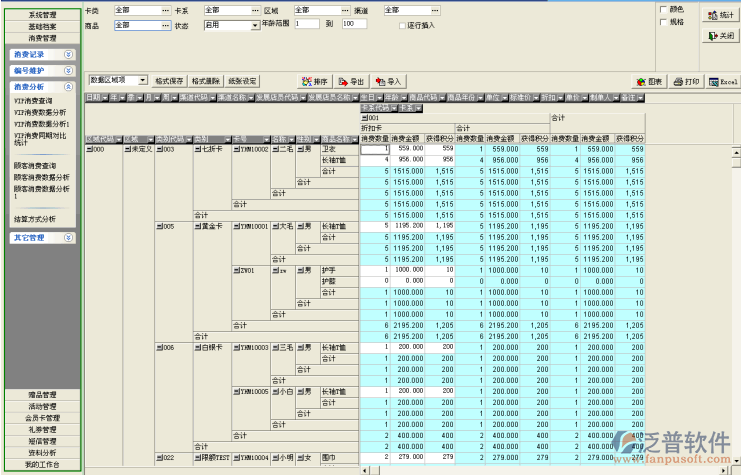Toggle the 逐行插入 checkbox
The width and height of the screenshot is (741, 475).
402,25
